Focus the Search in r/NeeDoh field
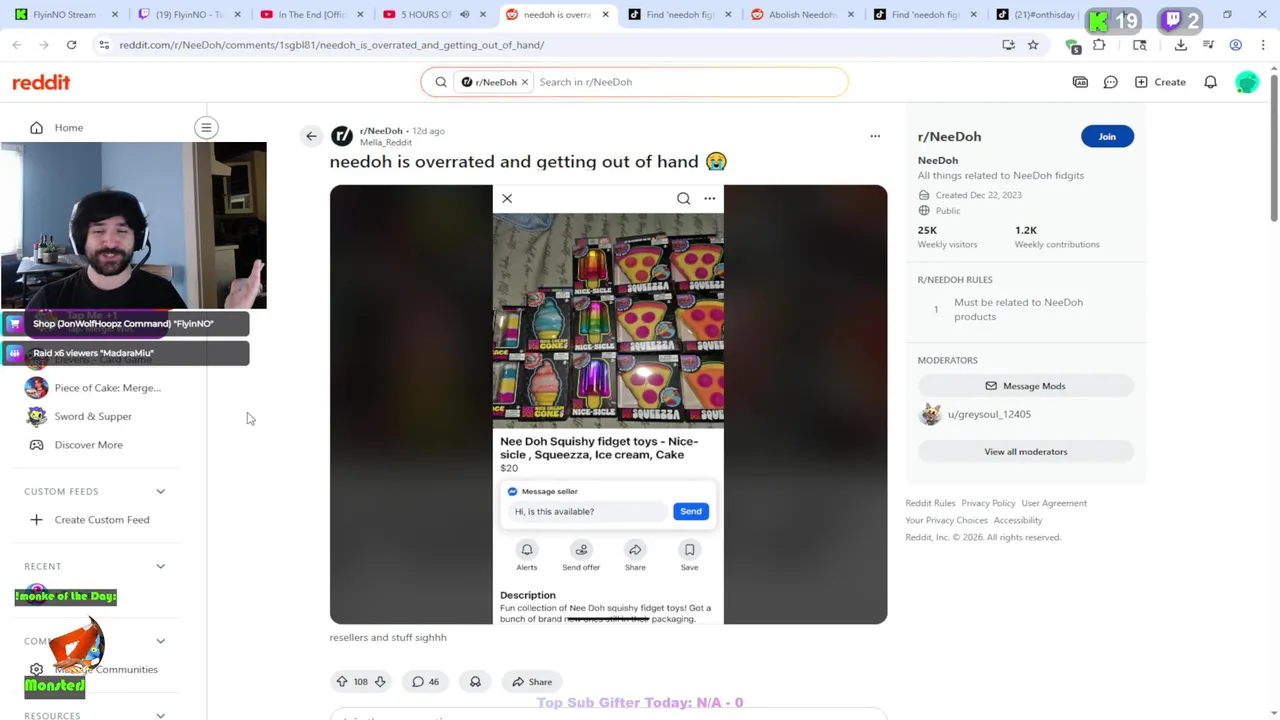 point(688,82)
